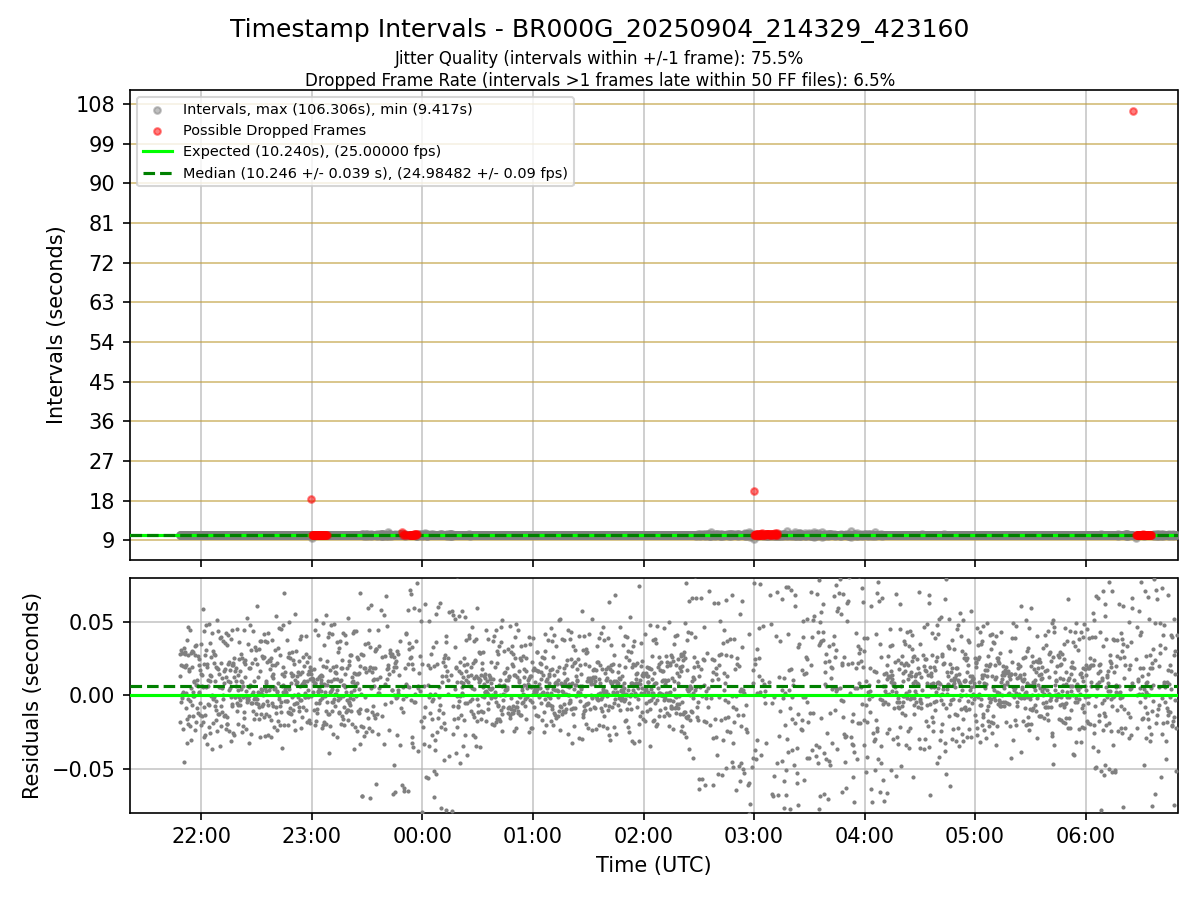Click the 'Possible Dropped Frames' legend entry
Screen dimensions: 1200x900
[274, 130]
